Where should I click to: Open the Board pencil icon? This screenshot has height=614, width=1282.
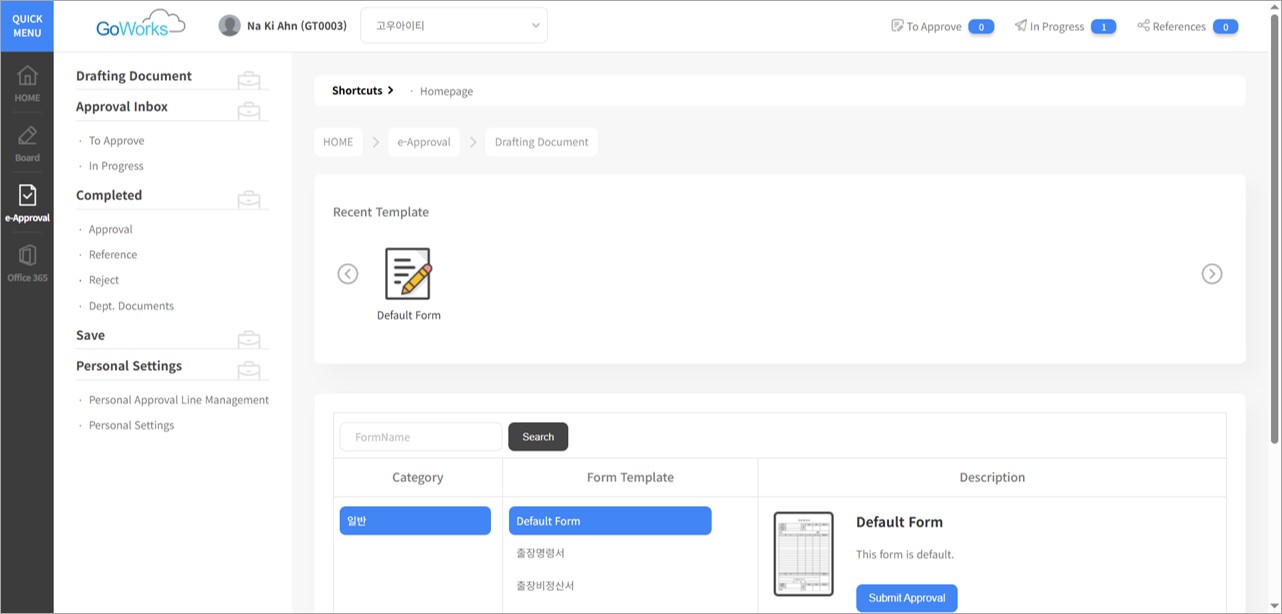[27, 136]
